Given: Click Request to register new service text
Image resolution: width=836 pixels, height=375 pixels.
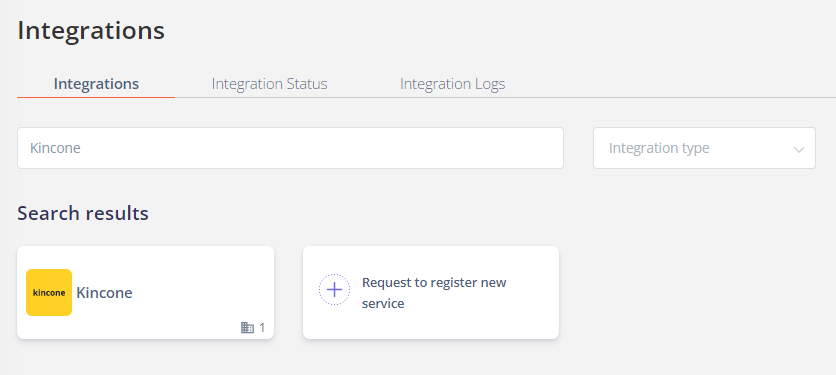Looking at the screenshot, I should (x=434, y=293).
